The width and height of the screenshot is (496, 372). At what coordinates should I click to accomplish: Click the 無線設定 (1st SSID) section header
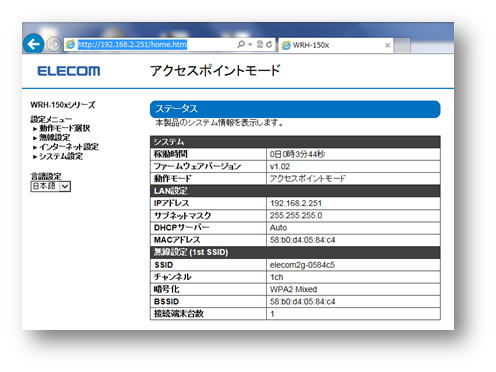coord(295,252)
